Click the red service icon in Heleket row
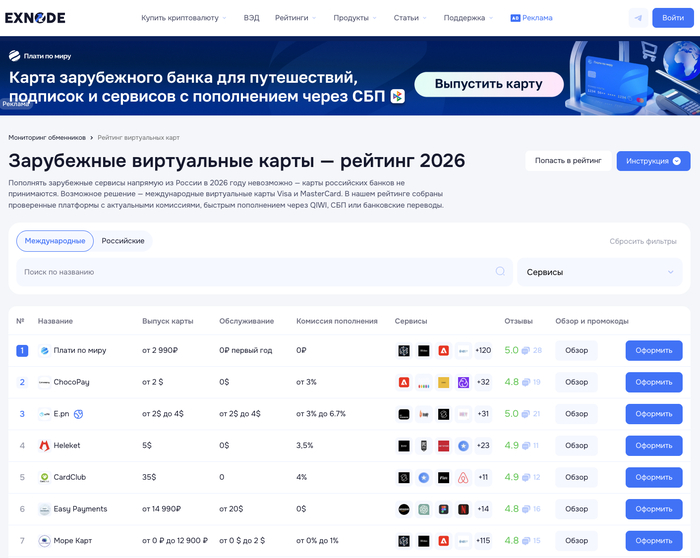 (x=443, y=446)
